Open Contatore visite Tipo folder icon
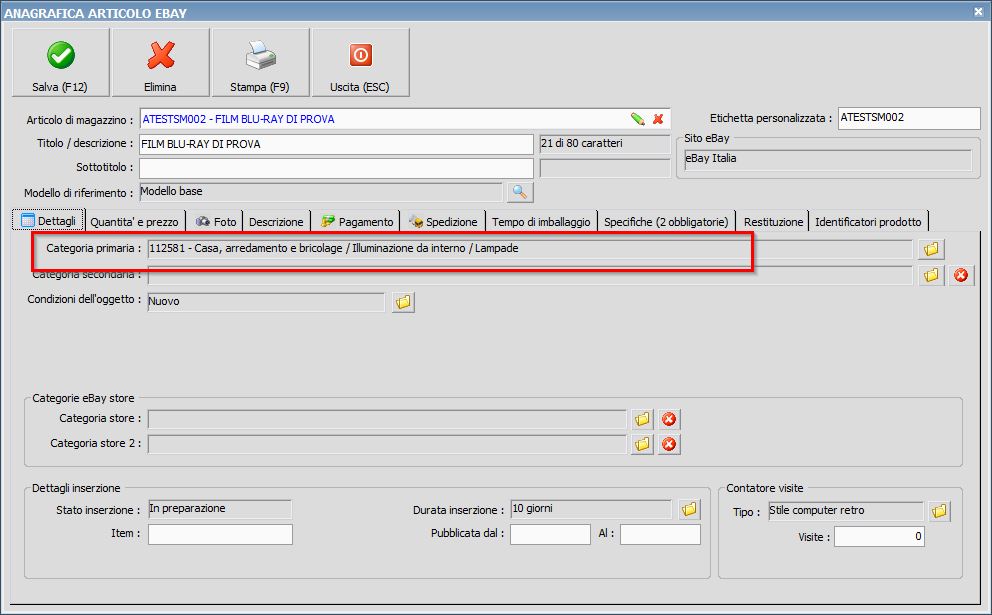 click(939, 511)
